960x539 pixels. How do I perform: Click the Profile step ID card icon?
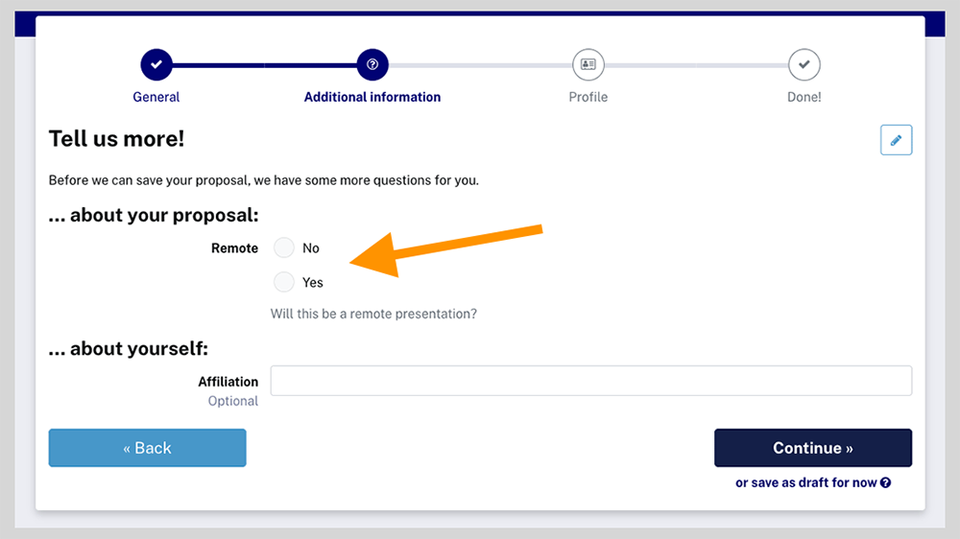[x=588, y=65]
